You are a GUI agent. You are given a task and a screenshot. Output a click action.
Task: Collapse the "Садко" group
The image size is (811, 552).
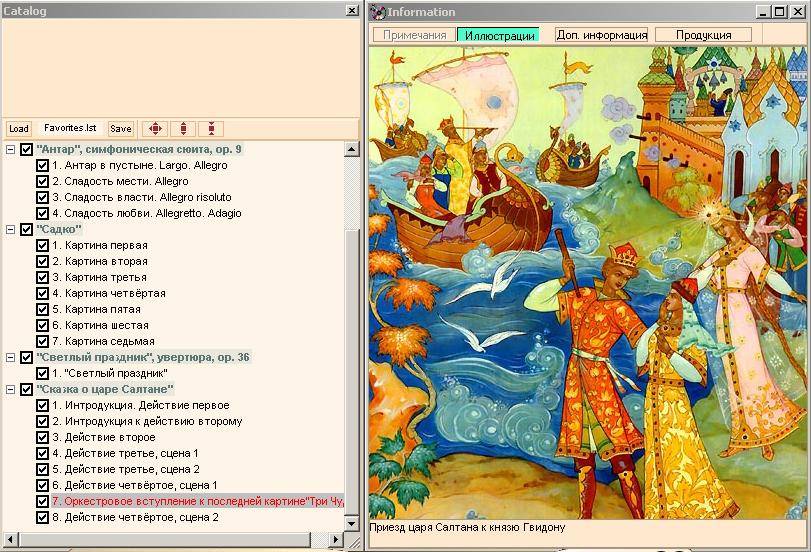click(x=10, y=229)
